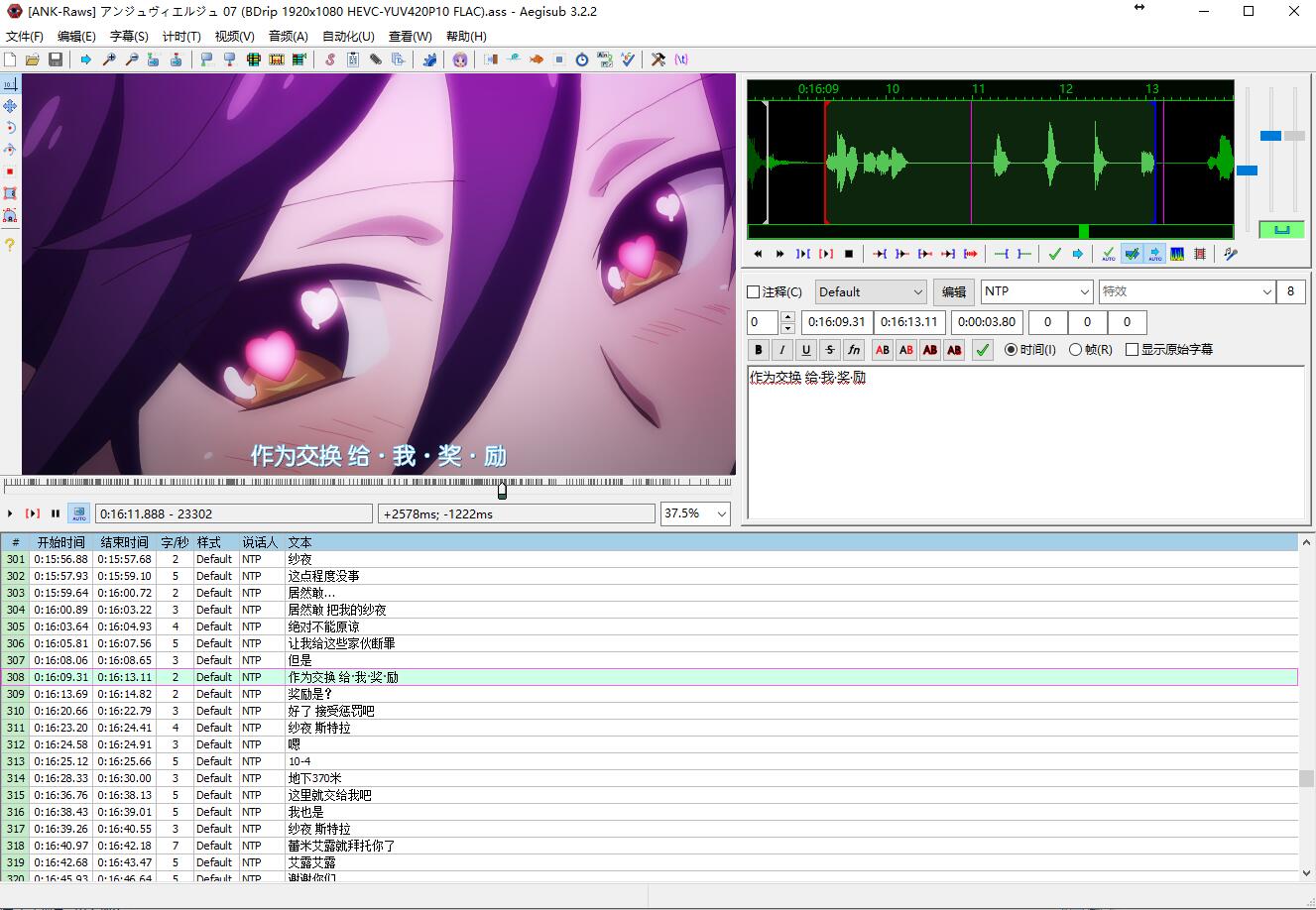This screenshot has width=1316, height=910.
Task: Select the Scale subtitles tool
Action: tap(10, 171)
